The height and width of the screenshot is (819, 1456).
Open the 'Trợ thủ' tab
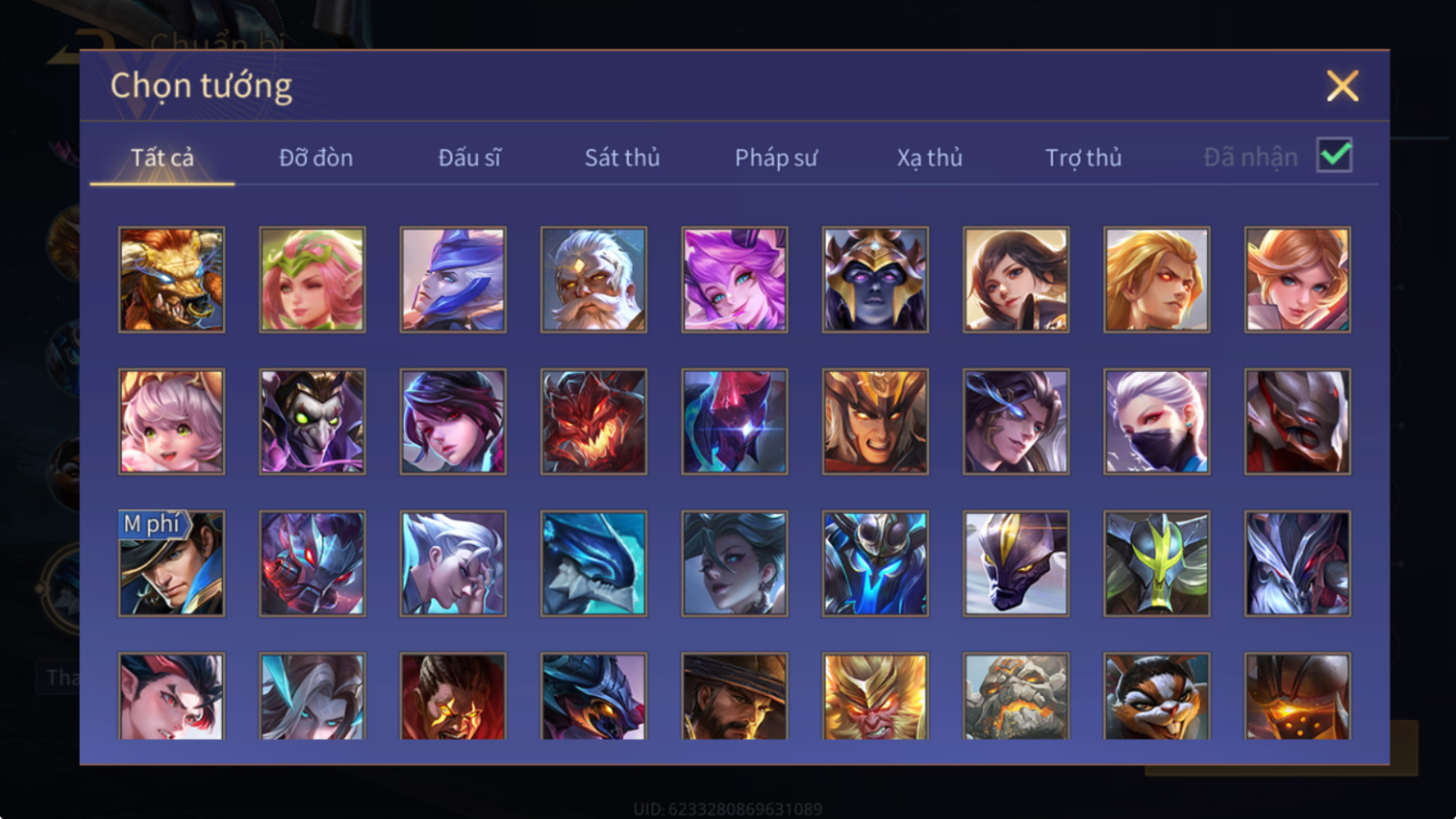pyautogui.click(x=1083, y=158)
